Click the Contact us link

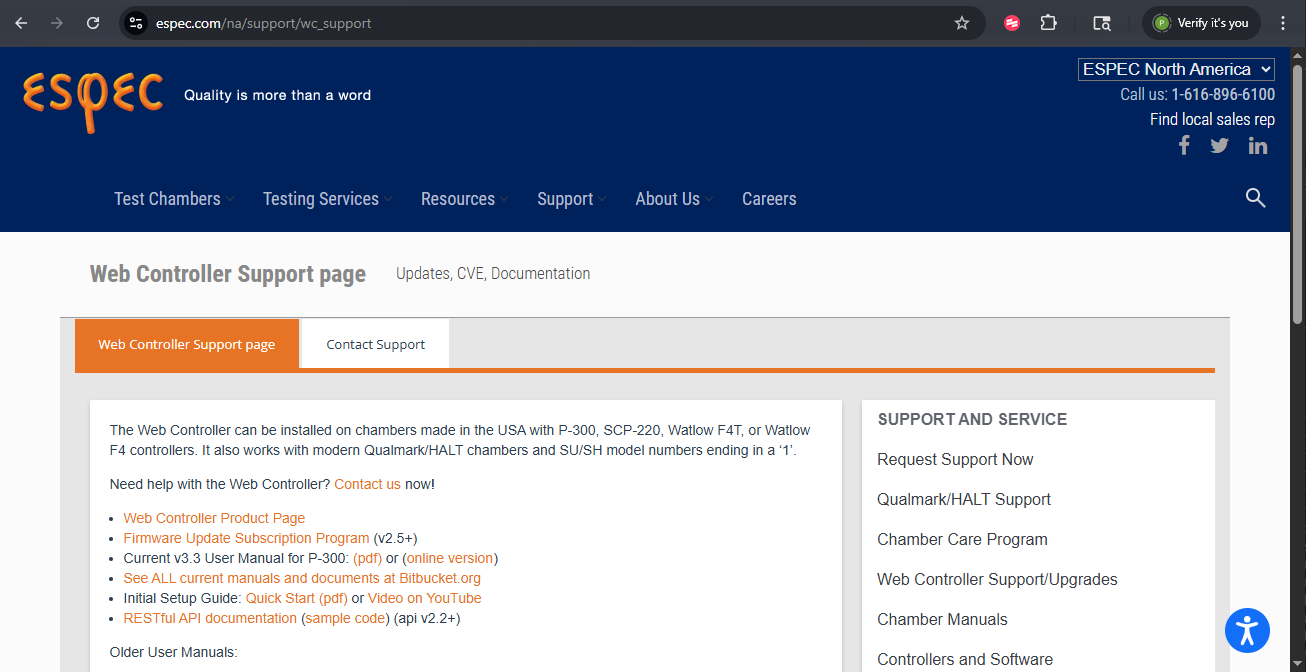tap(367, 484)
